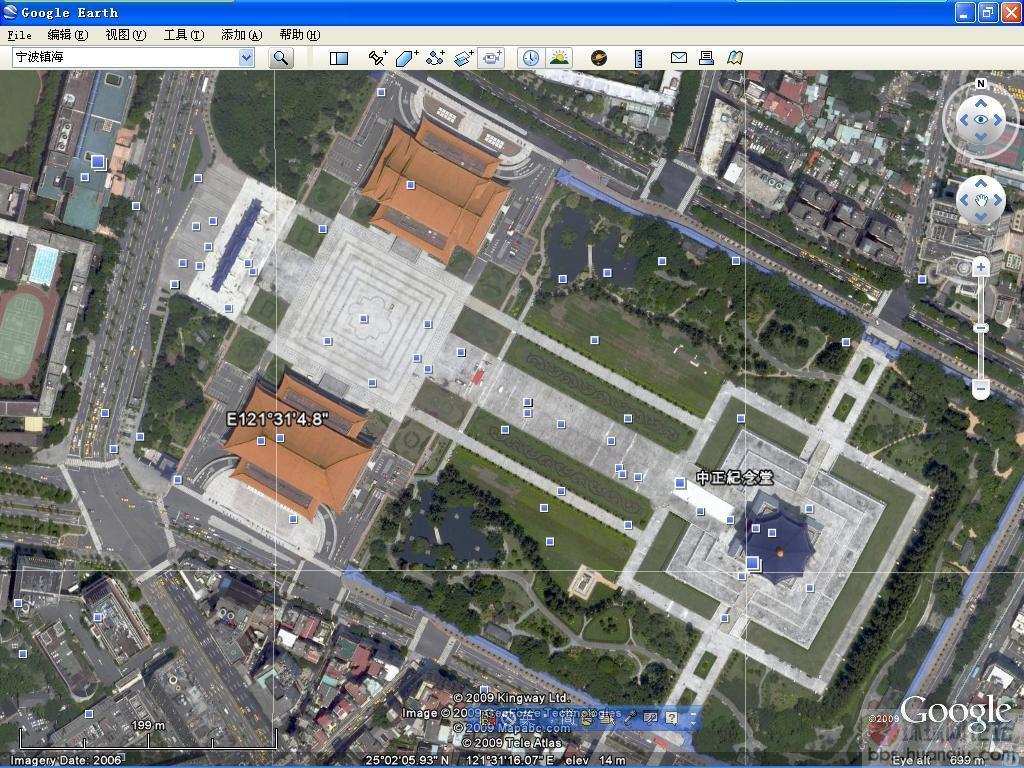
Task: Pan the map left with the Move joystick
Action: [964, 200]
